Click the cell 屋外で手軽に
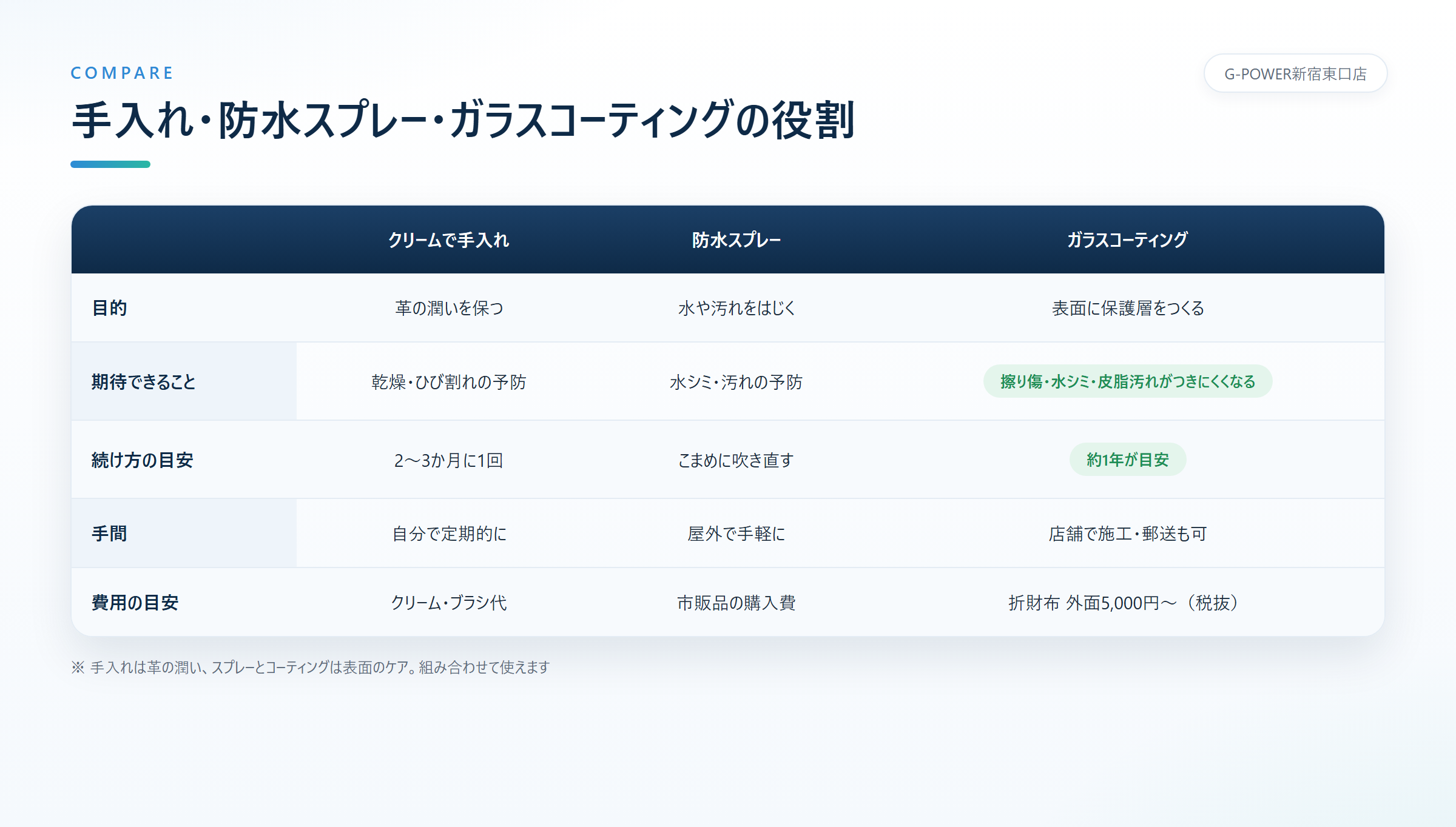This screenshot has height=827, width=1456. [736, 534]
